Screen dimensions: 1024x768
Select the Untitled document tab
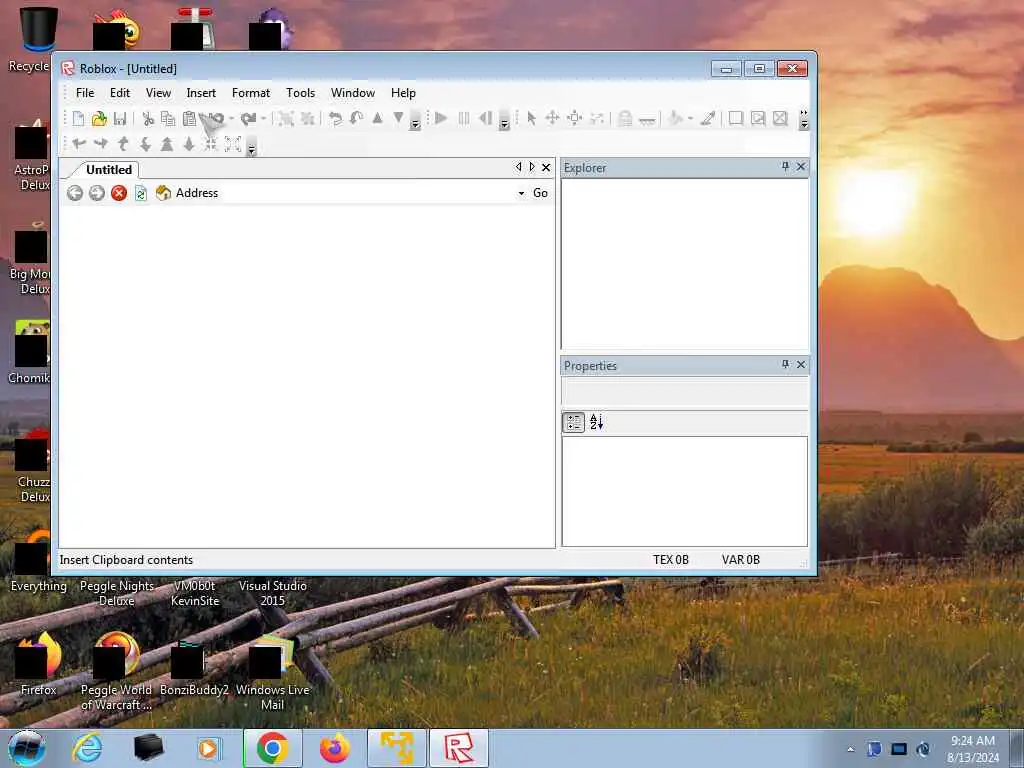point(108,170)
